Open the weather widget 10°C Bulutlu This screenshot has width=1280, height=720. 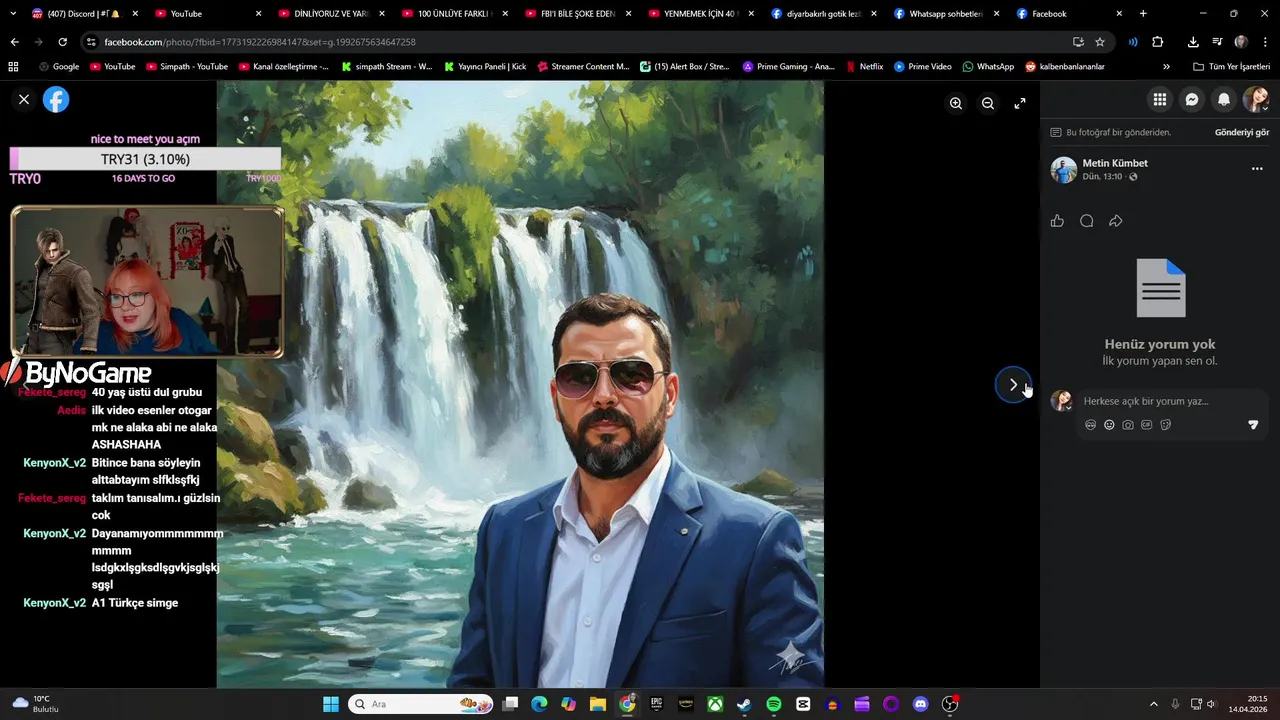[x=36, y=704]
